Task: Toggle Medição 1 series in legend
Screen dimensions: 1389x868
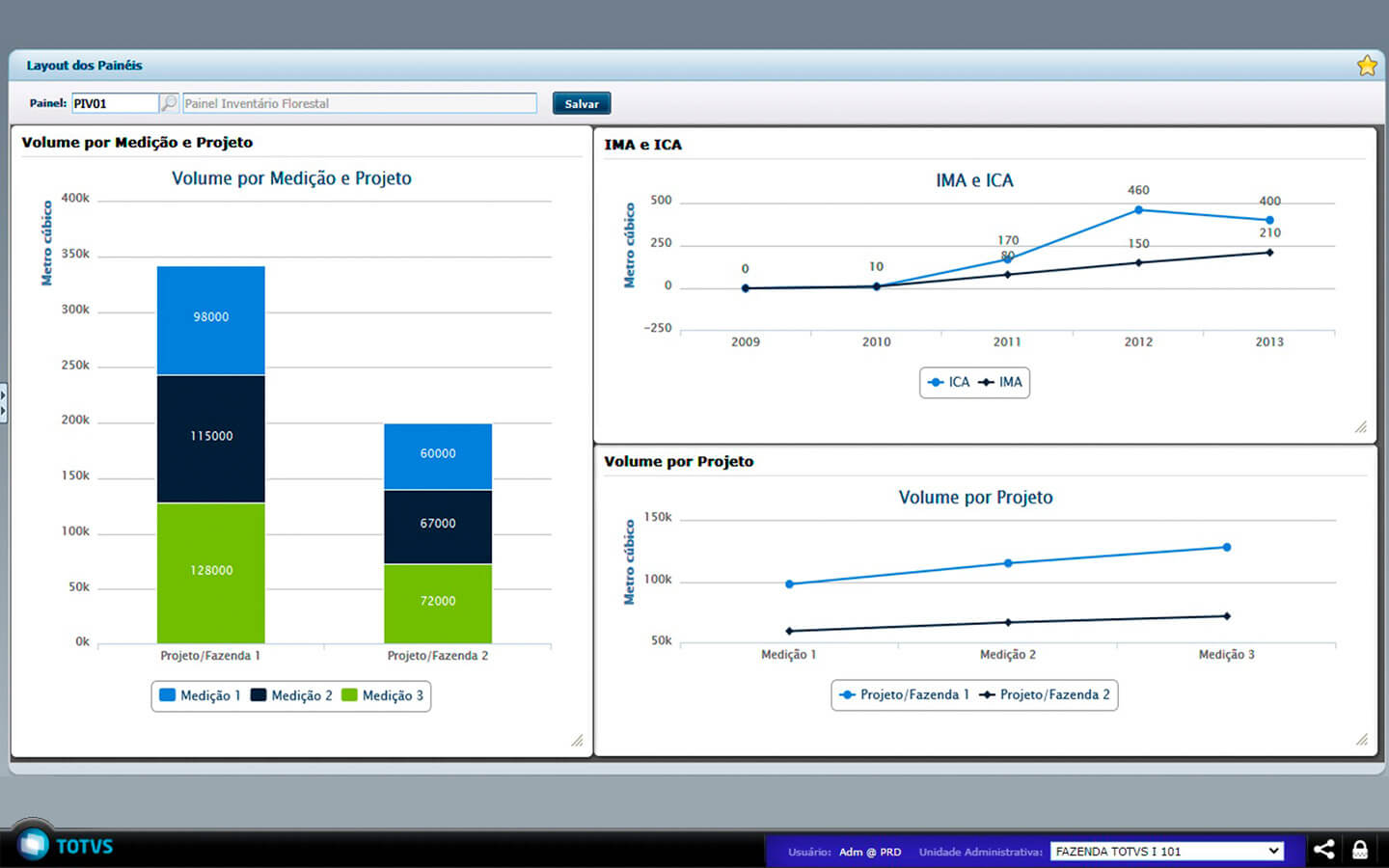Action: pos(200,695)
